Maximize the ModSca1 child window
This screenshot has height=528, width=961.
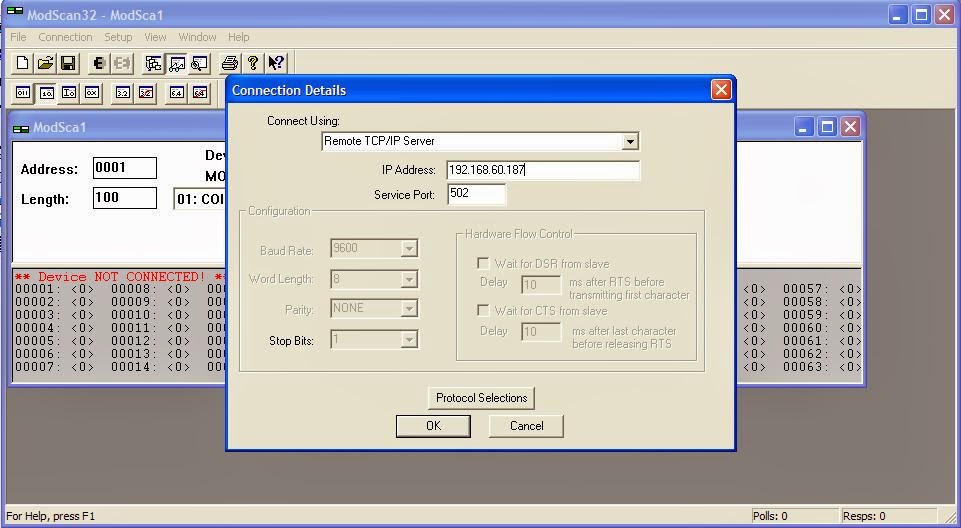pyautogui.click(x=827, y=127)
